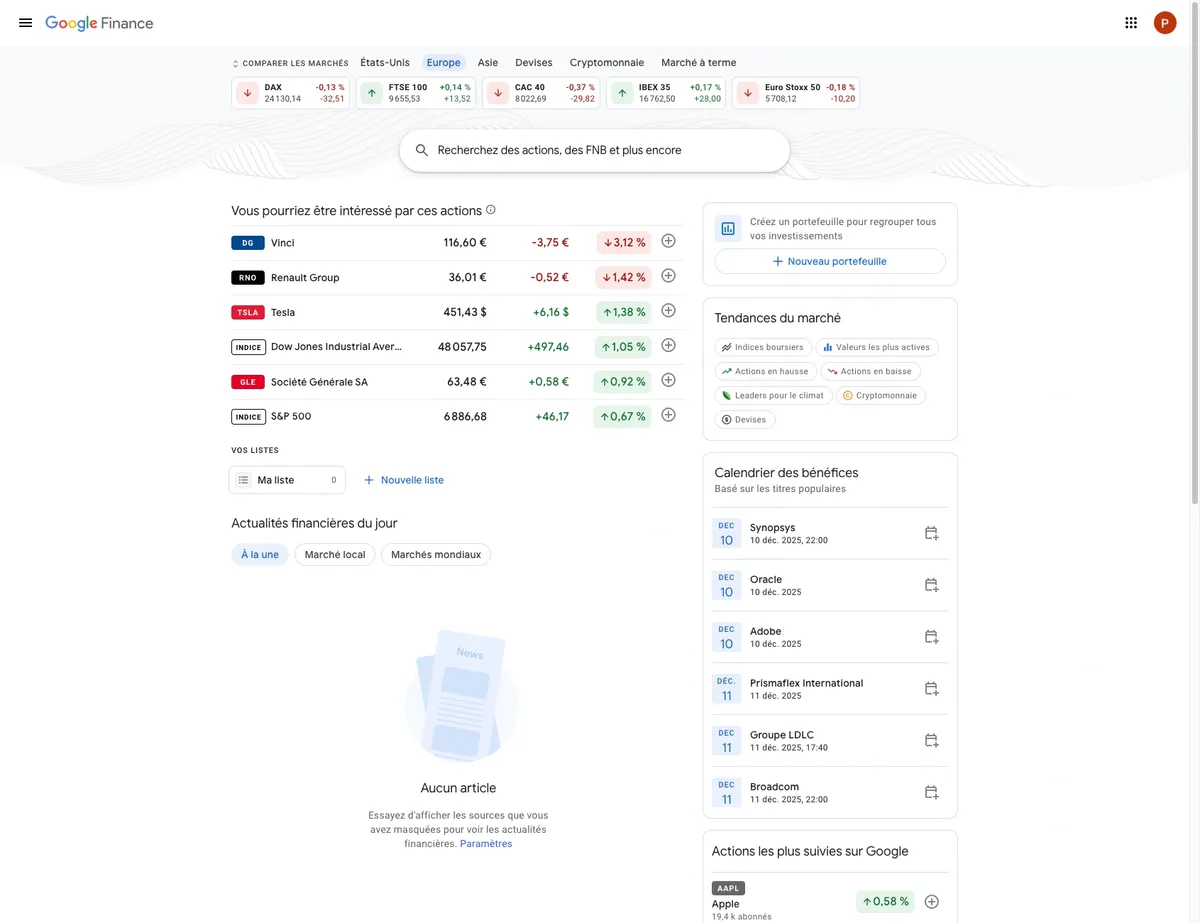This screenshot has height=923, width=1200.
Task: Open the Vinci stock row
Action: [x=458, y=242]
